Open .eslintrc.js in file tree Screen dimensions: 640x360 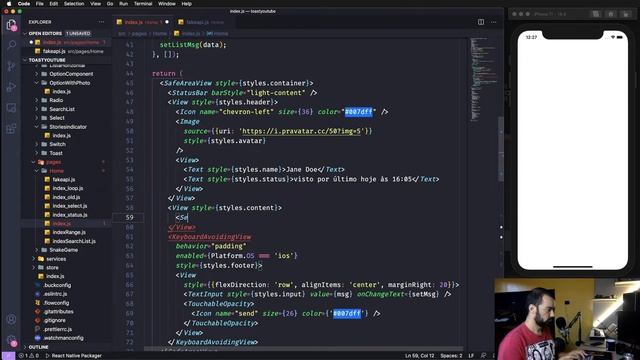pyautogui.click(x=55, y=294)
